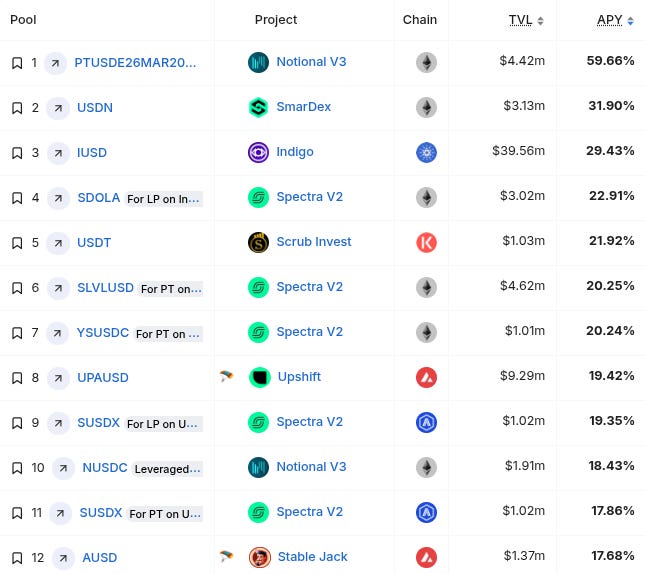Click the Stable Jack logo icon
This screenshot has height=574, width=645.
point(260,558)
